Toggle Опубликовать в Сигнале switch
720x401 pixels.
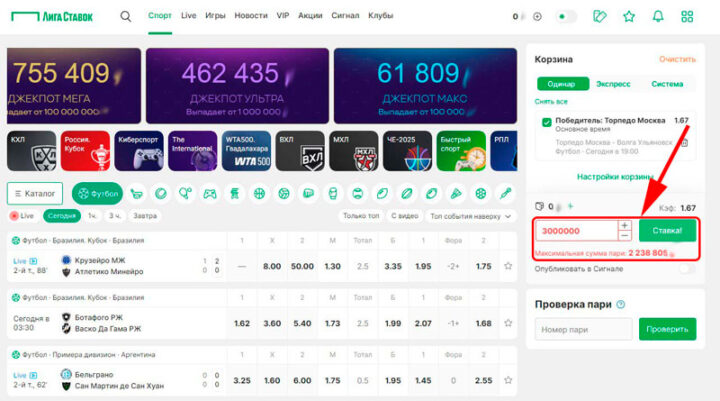click(x=685, y=269)
